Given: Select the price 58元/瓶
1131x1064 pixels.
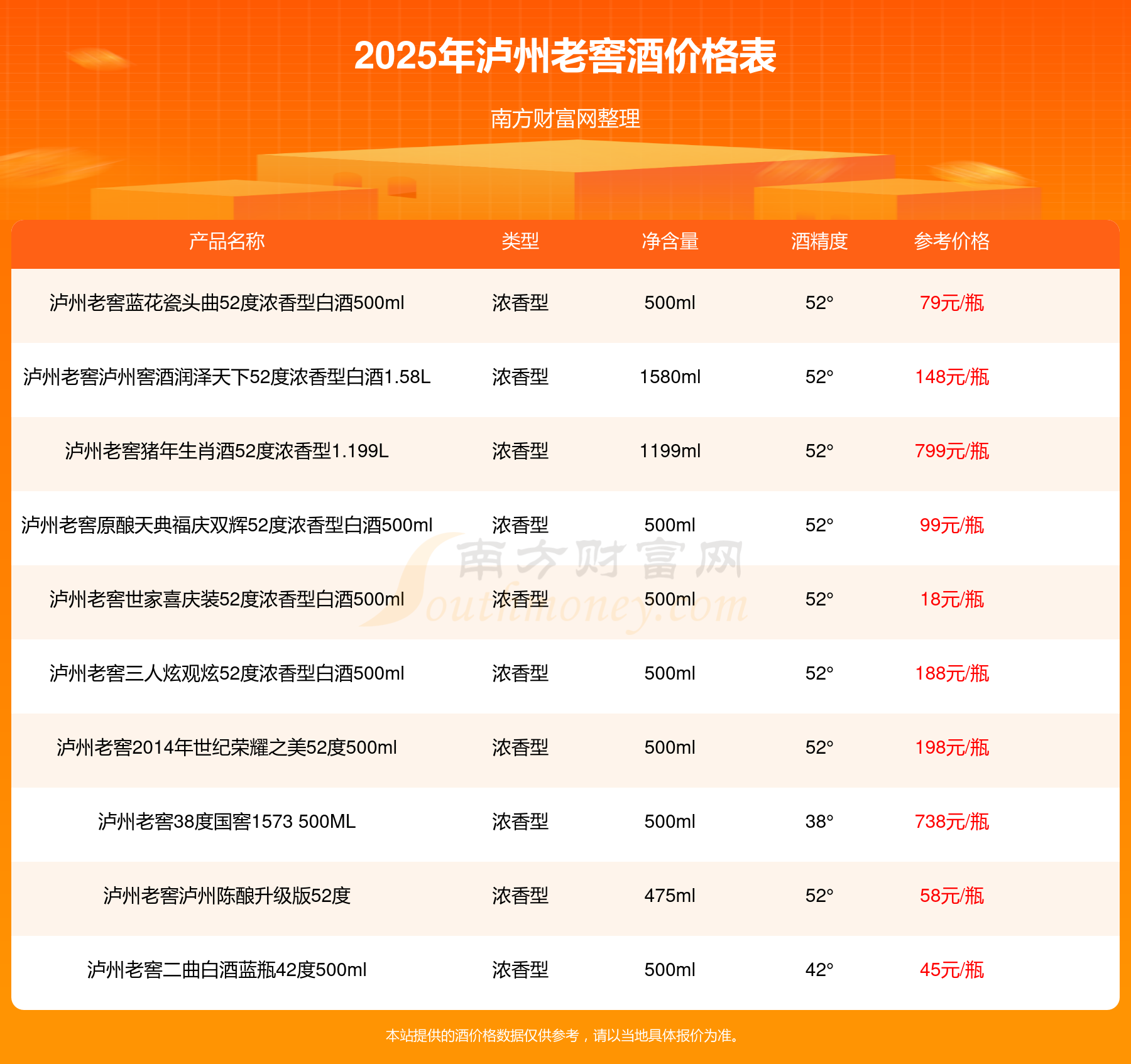Looking at the screenshot, I should (x=952, y=896).
